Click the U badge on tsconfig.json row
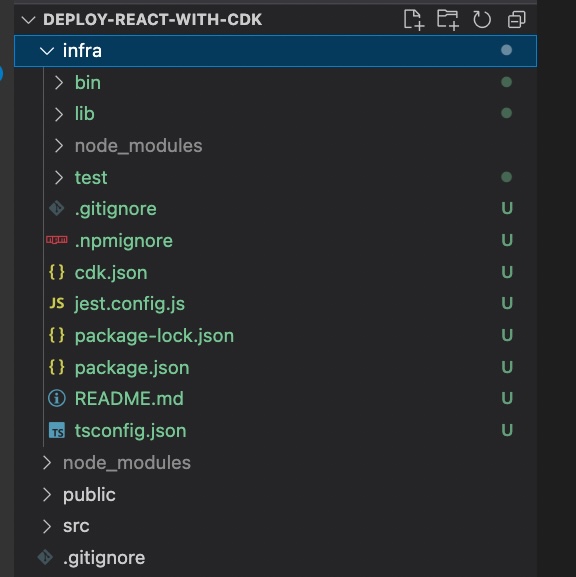The image size is (576, 577). click(x=507, y=430)
